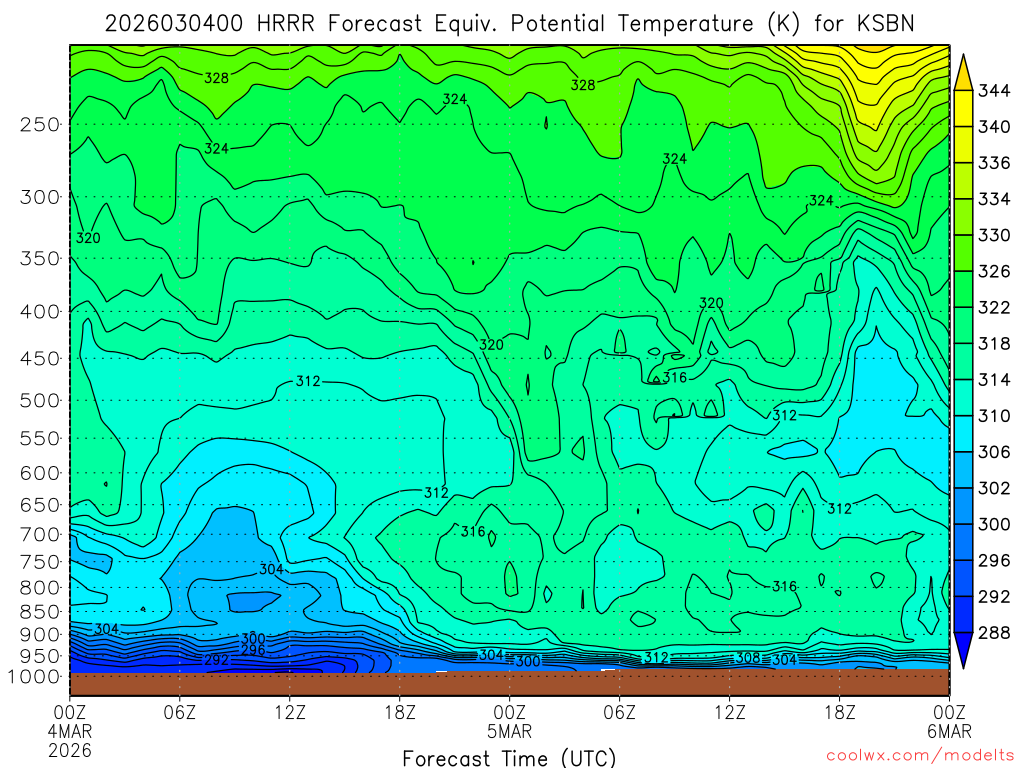Screen dimensions: 1024x768
Task: Click the 850 pressure axis label
Action: pyautogui.click(x=40, y=612)
